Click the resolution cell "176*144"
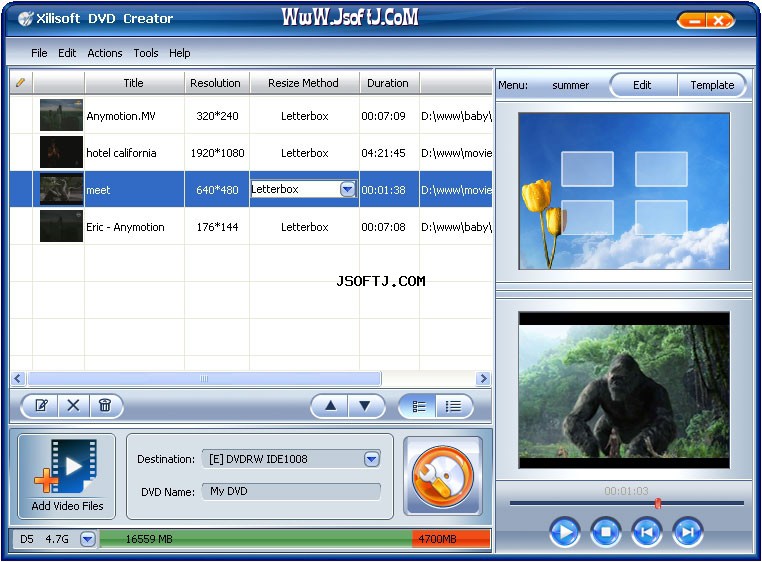The width and height of the screenshot is (762, 562). pyautogui.click(x=217, y=227)
